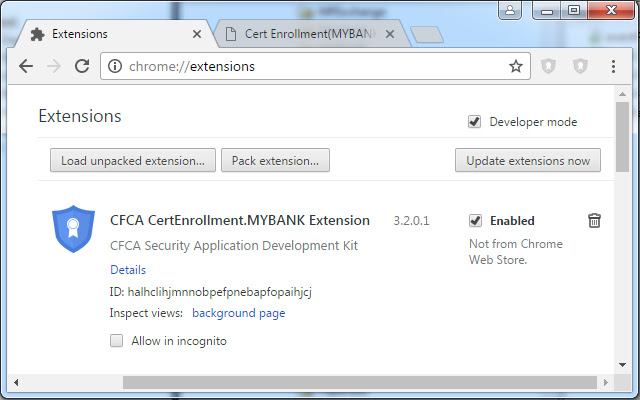
Task: Click the horizontal scrollbar left arrow
Action: (x=16, y=382)
